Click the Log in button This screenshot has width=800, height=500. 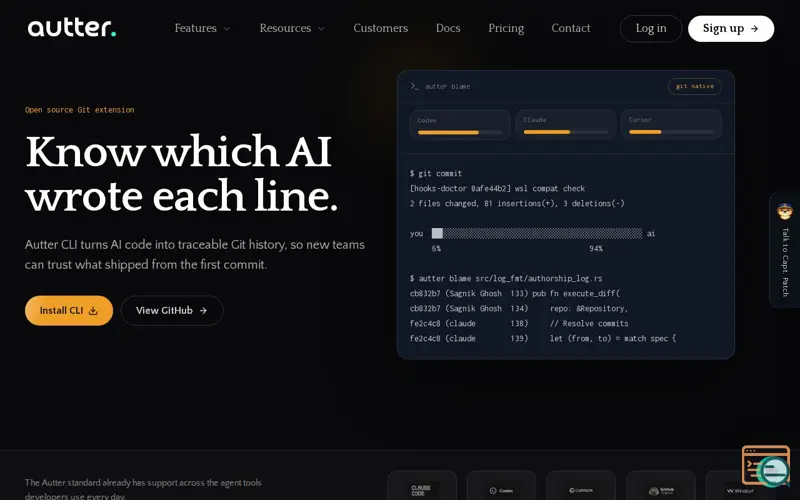coord(651,29)
